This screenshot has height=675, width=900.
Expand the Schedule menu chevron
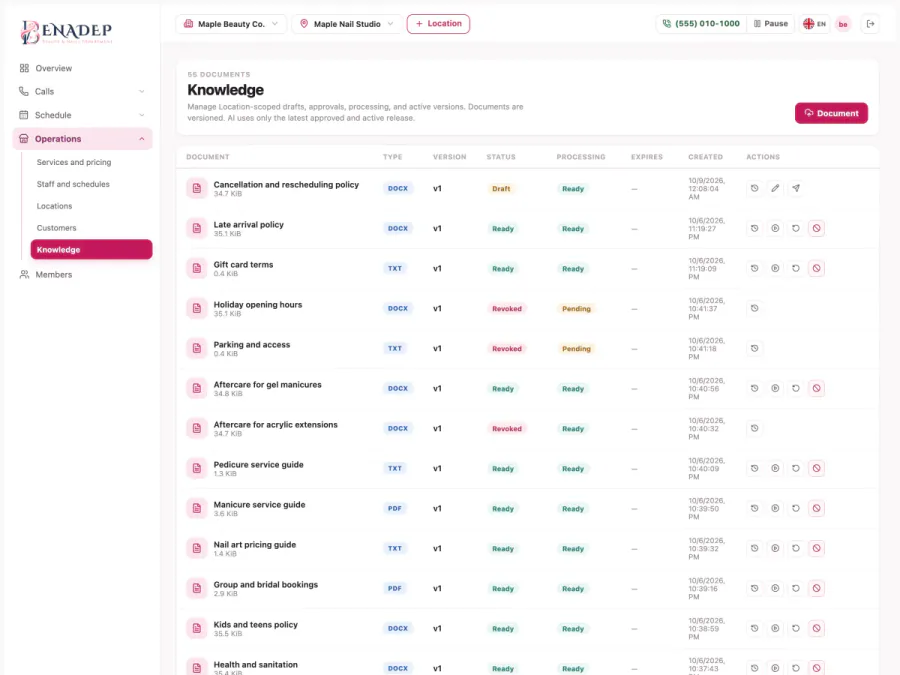tap(142, 115)
